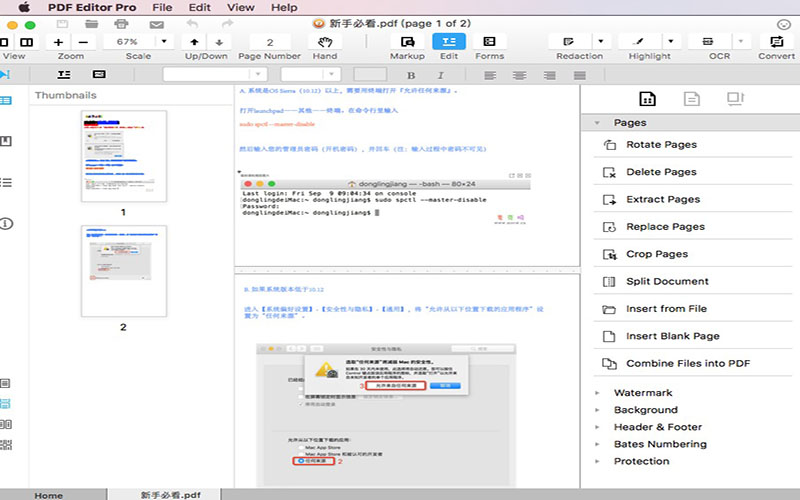Open the Edit menu in the menu bar
This screenshot has height=500, width=800.
(199, 7)
